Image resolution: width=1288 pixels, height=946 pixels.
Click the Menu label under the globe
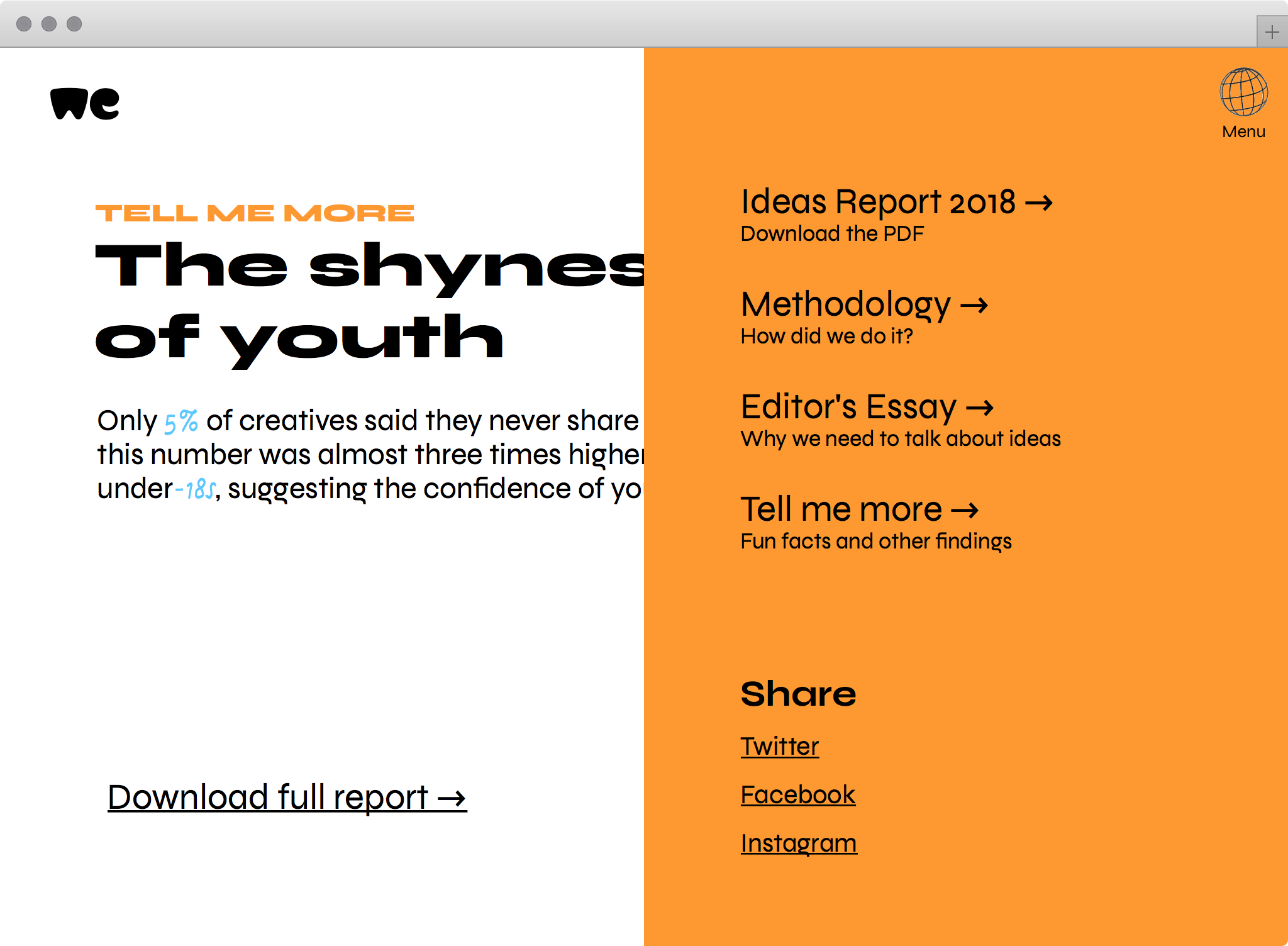[1243, 132]
